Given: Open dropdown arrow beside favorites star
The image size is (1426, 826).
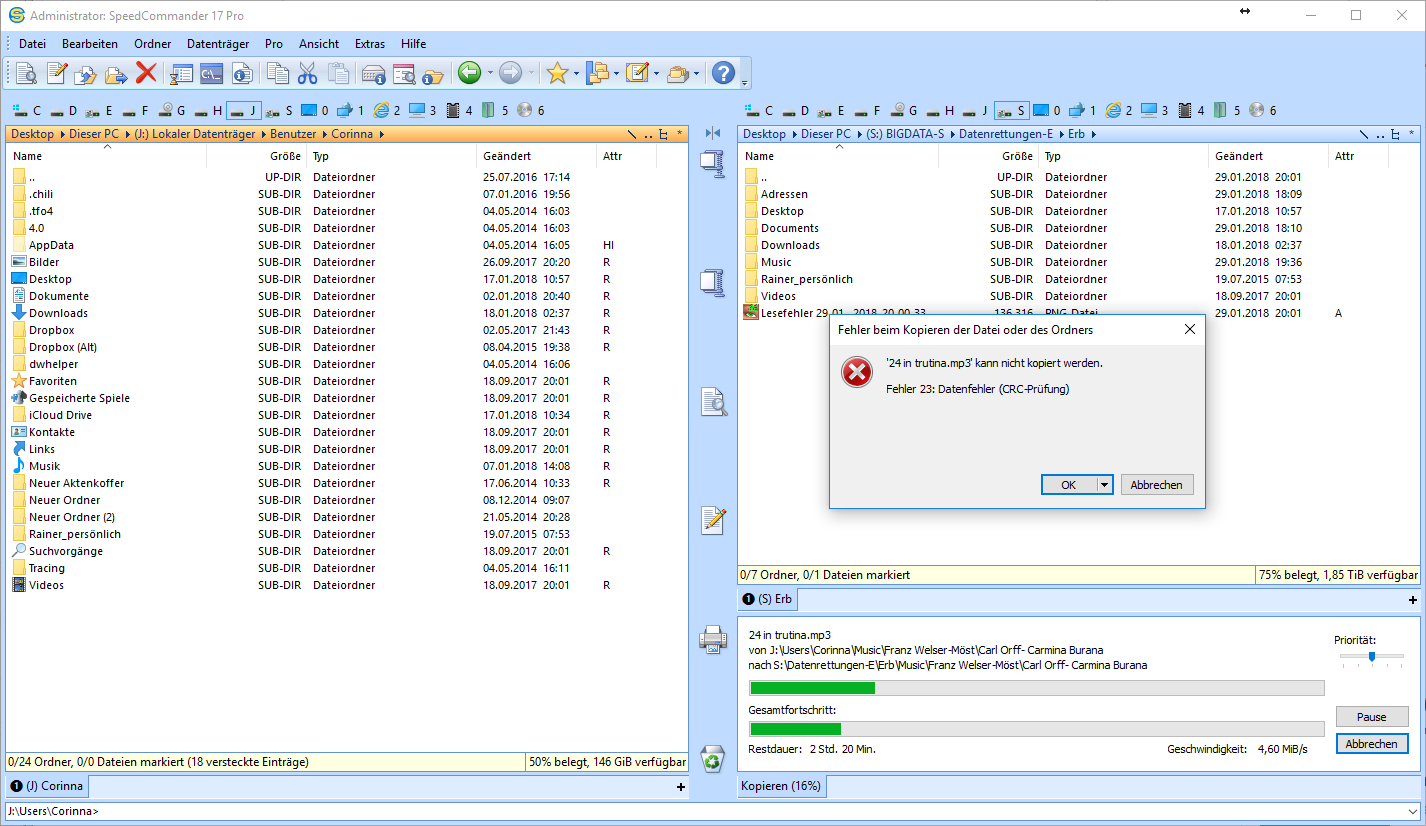Looking at the screenshot, I should [x=576, y=73].
